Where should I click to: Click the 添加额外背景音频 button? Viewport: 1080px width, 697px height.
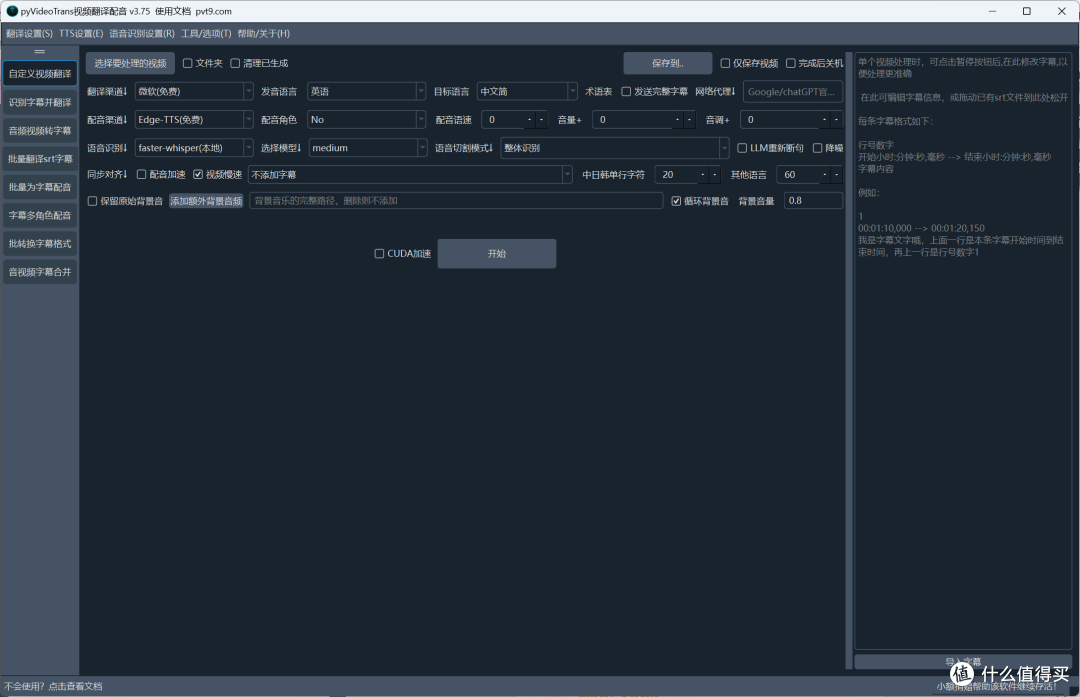(x=206, y=200)
